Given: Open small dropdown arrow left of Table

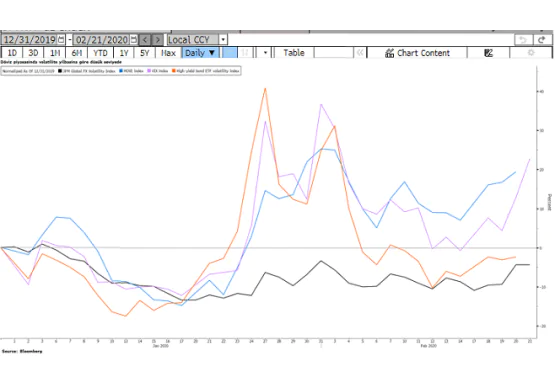Looking at the screenshot, I should pos(265,53).
